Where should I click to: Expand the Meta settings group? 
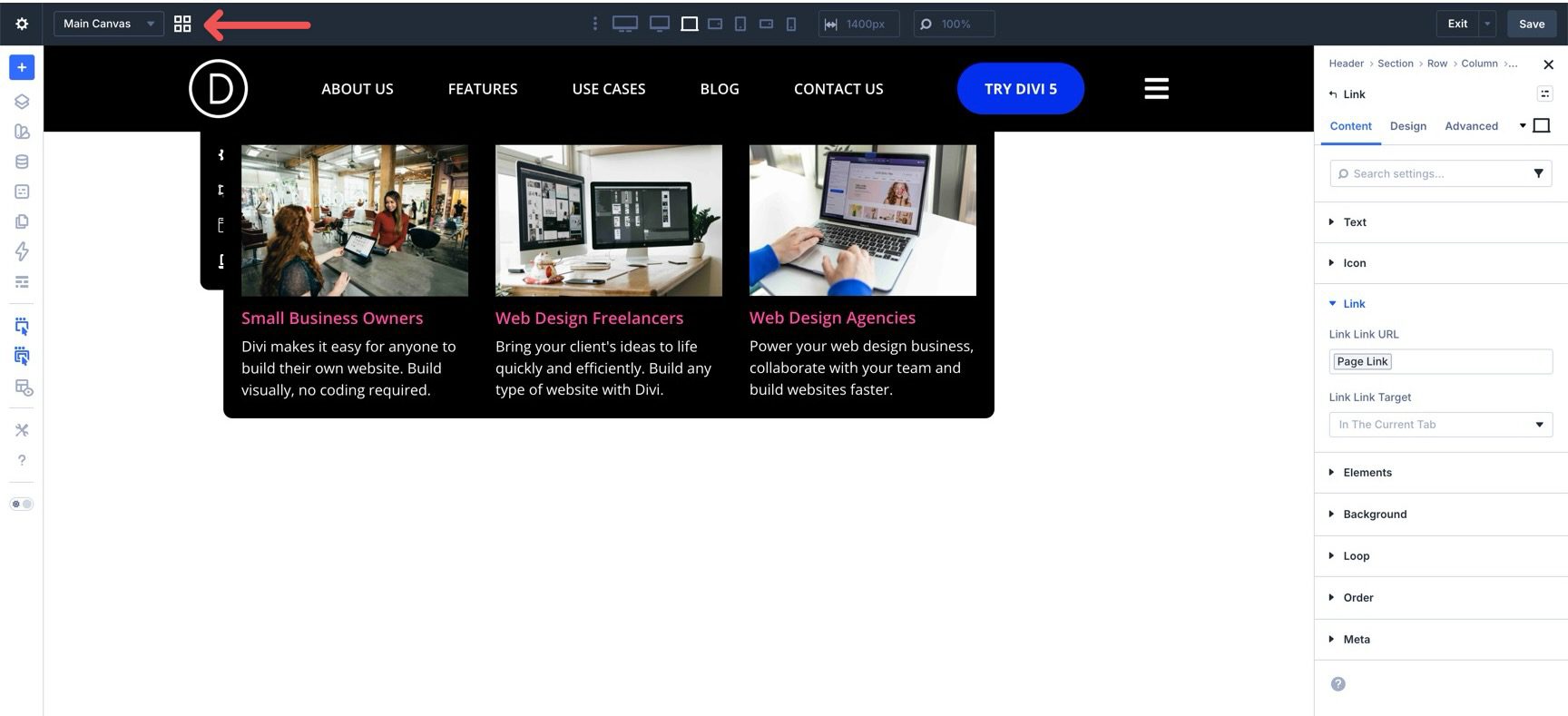coord(1441,640)
